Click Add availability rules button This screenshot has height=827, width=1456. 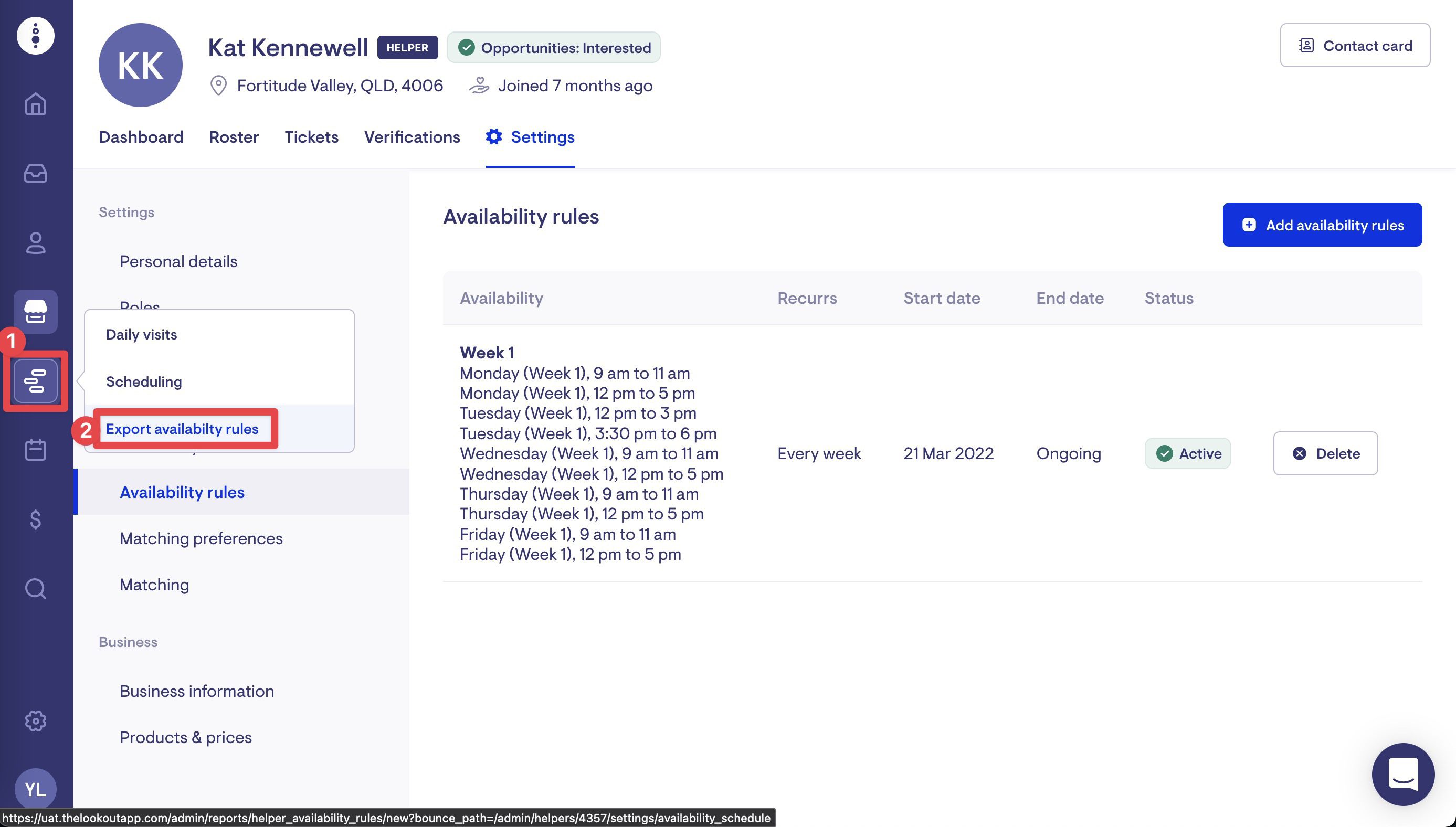pos(1322,225)
